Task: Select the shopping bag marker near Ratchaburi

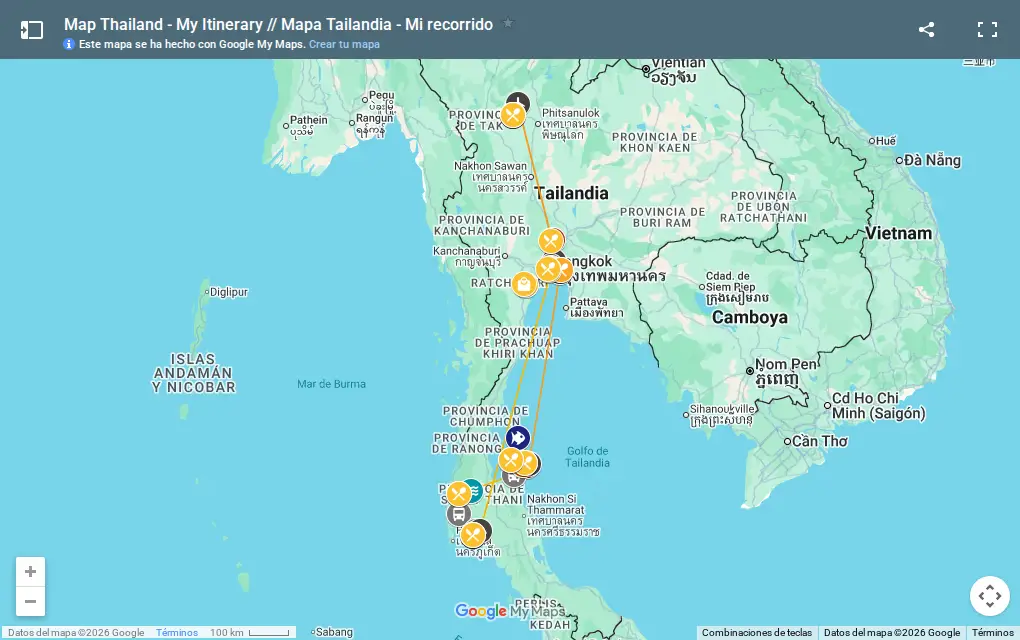Action: [x=524, y=284]
